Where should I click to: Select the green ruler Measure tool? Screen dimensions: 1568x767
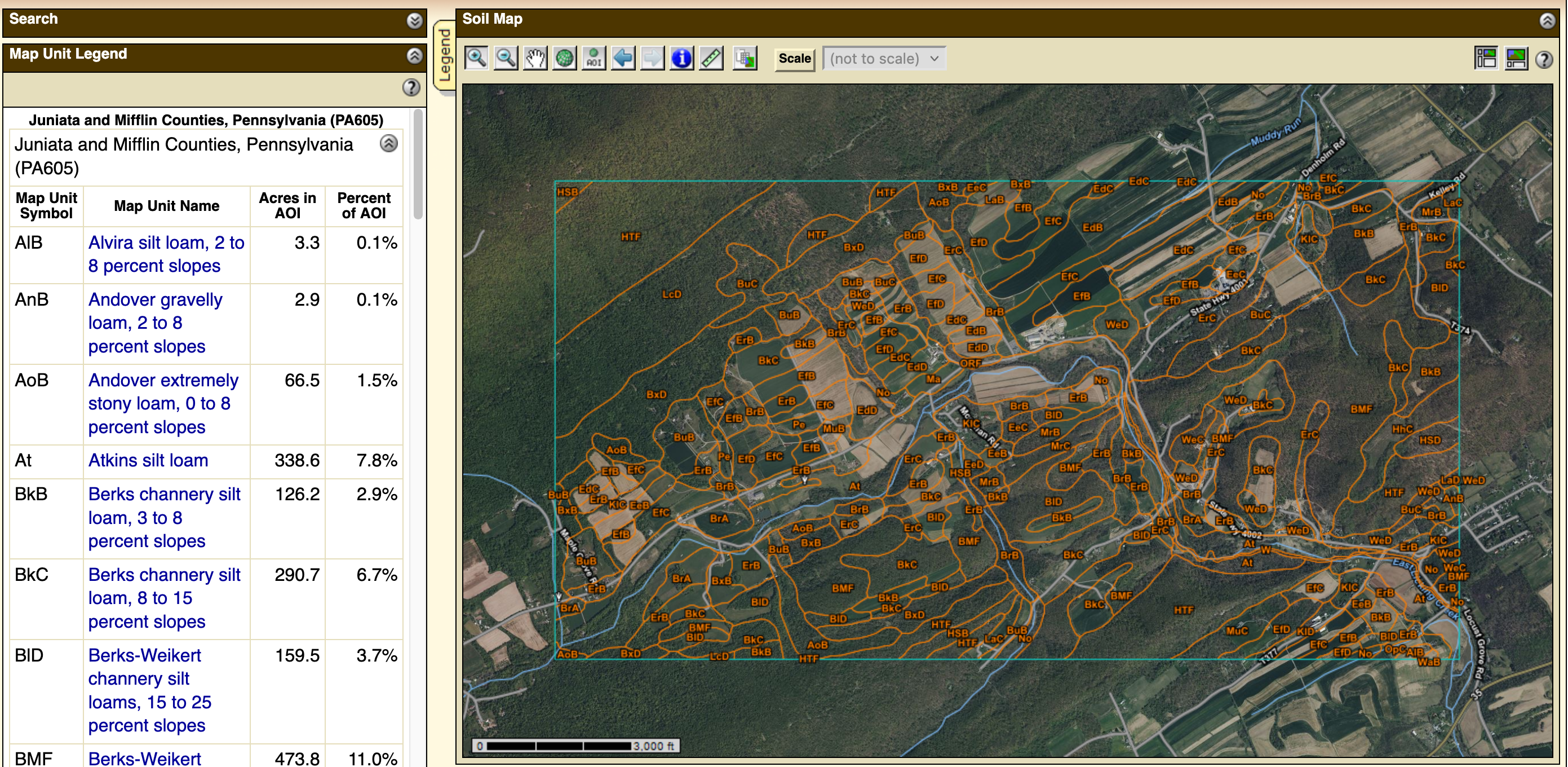pos(711,59)
